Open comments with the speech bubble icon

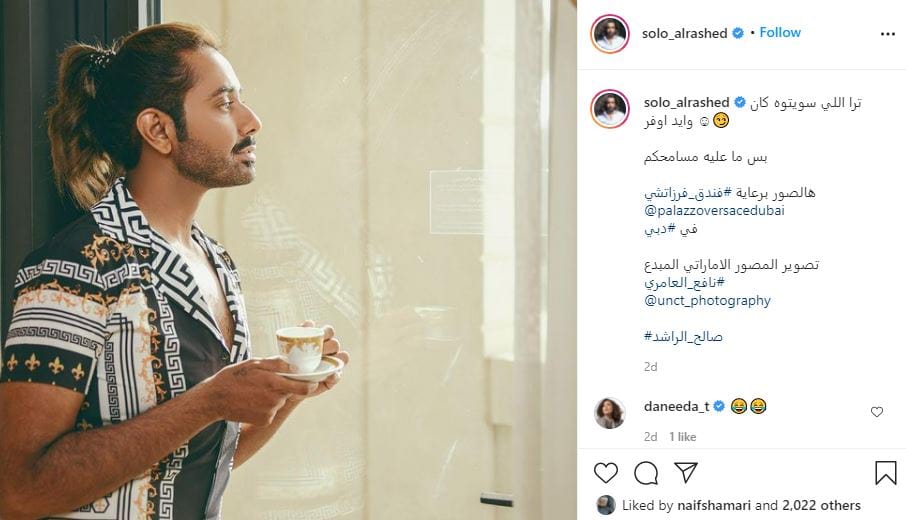[x=645, y=473]
